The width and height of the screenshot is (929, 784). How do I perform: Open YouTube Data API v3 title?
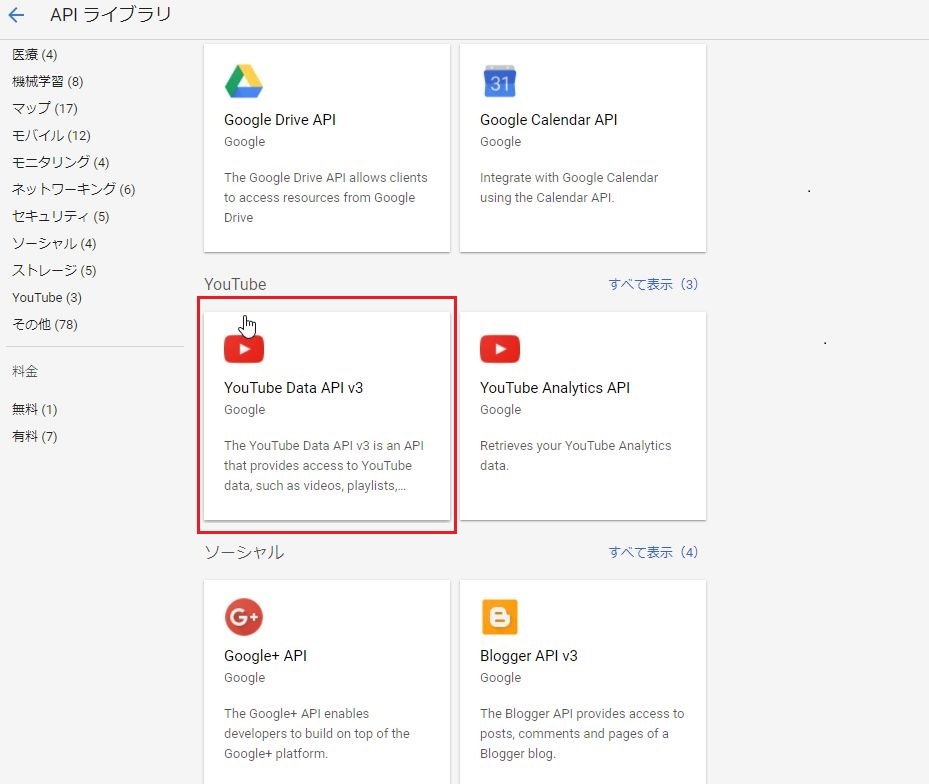point(293,388)
